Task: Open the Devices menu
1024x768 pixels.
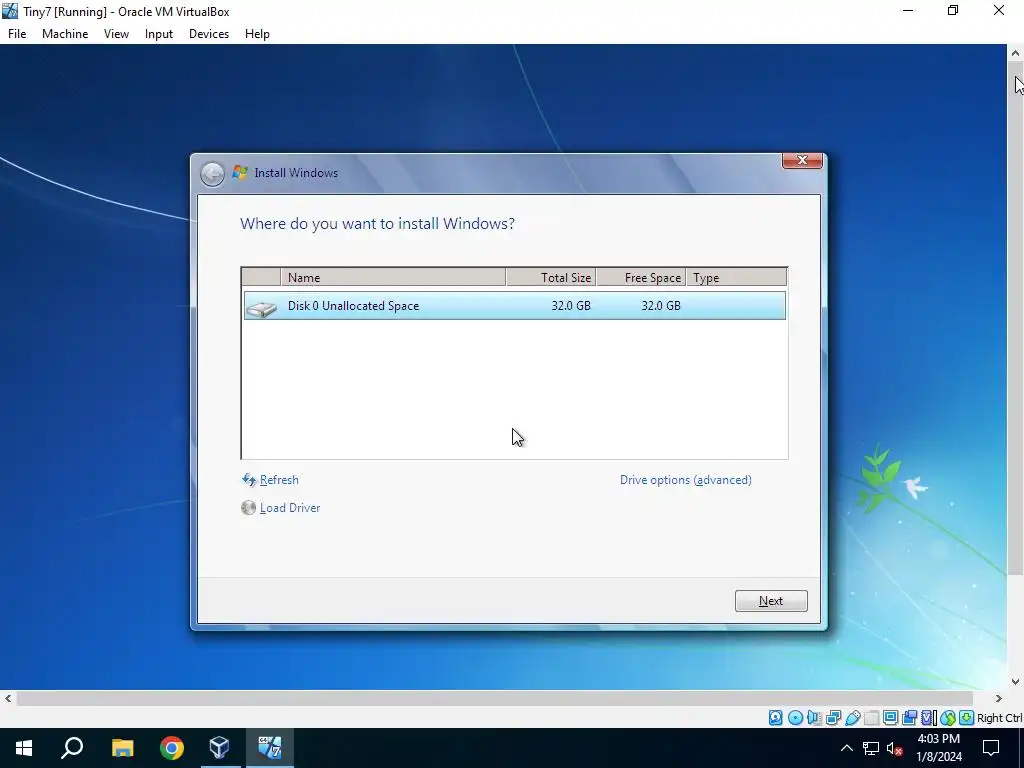Action: (209, 34)
